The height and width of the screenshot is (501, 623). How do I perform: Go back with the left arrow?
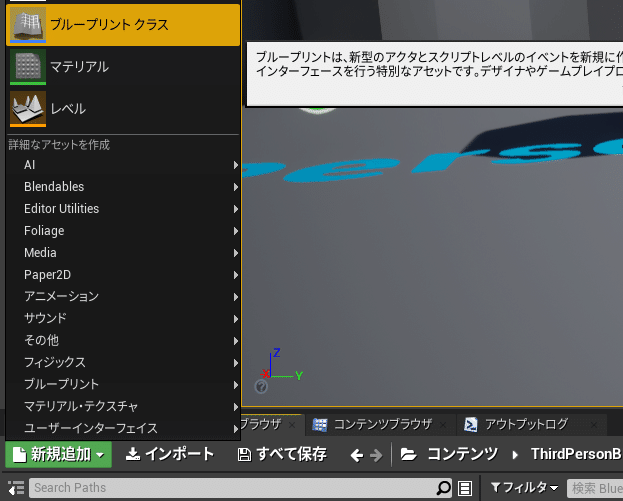357,455
